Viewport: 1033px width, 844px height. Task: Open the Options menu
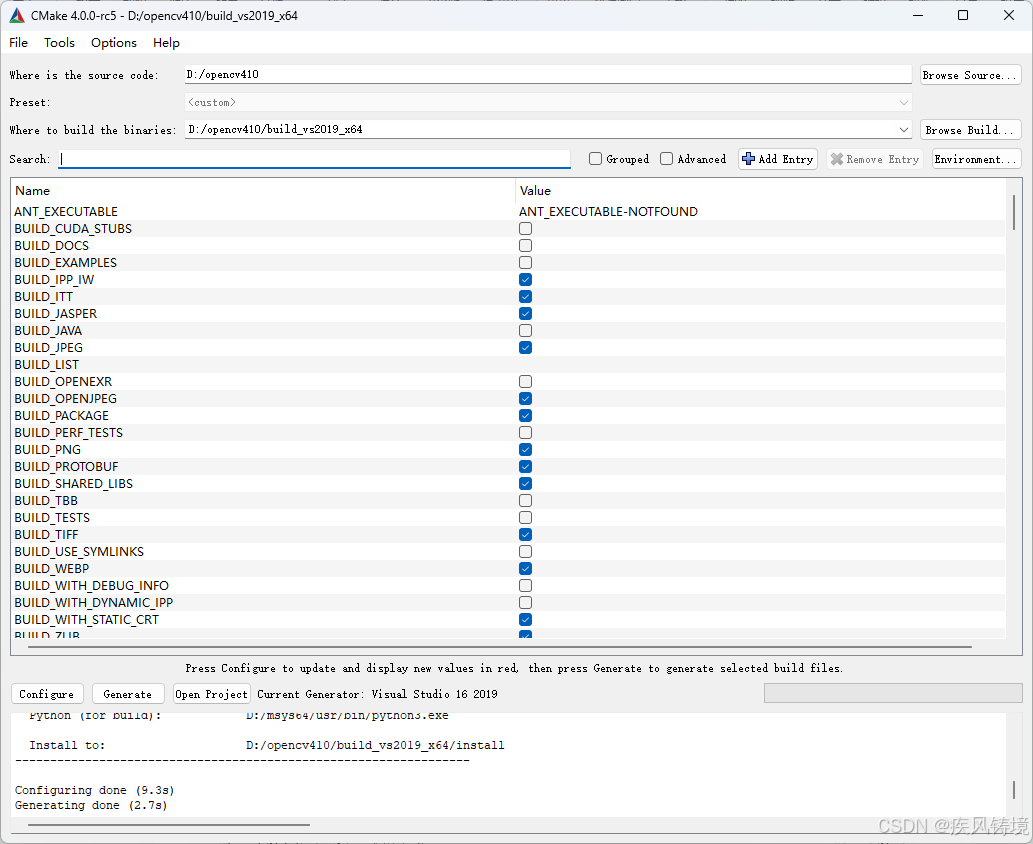tap(114, 43)
